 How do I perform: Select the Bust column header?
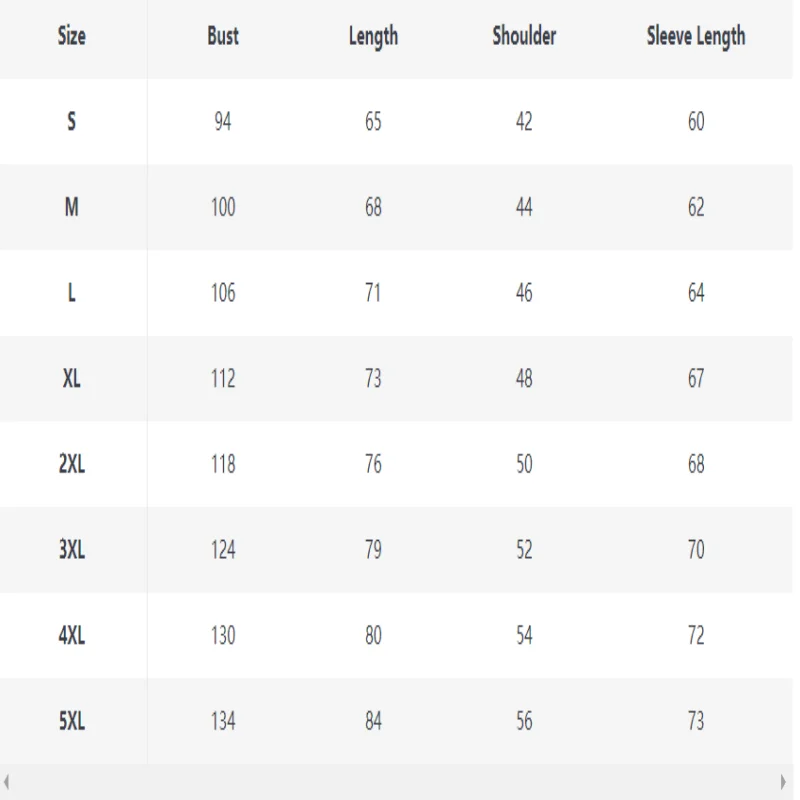[x=223, y=36]
